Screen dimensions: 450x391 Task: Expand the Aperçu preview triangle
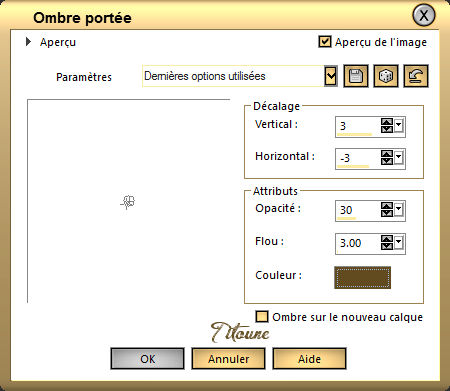pos(29,42)
